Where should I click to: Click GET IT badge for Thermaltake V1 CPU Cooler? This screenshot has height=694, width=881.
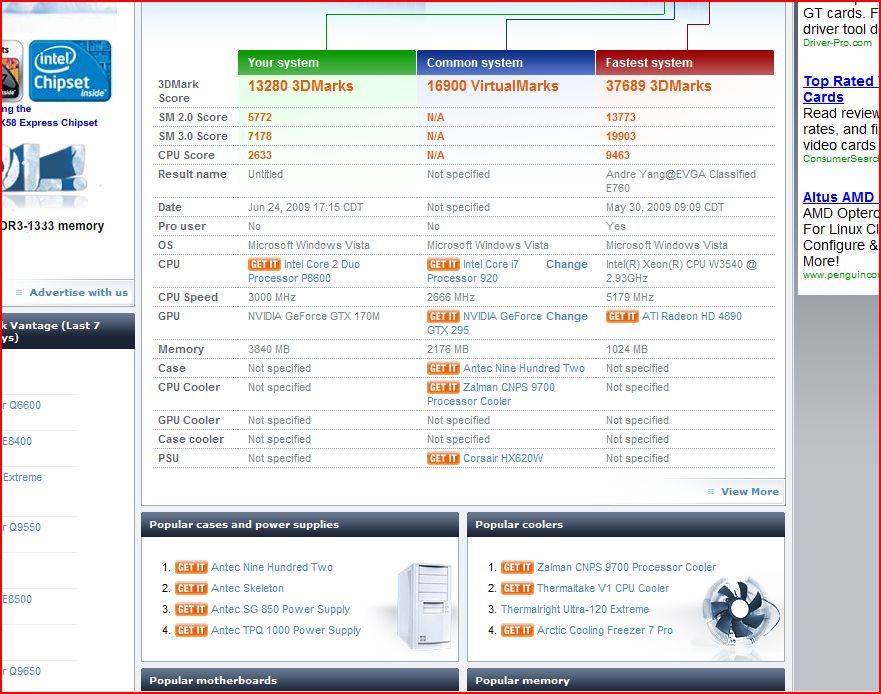point(517,588)
